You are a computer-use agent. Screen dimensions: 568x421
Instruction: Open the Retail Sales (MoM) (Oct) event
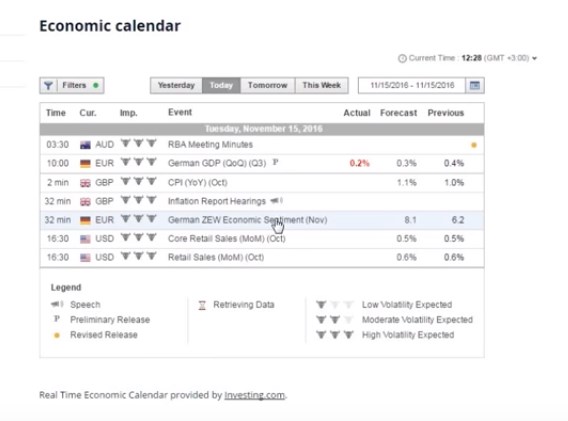click(216, 258)
